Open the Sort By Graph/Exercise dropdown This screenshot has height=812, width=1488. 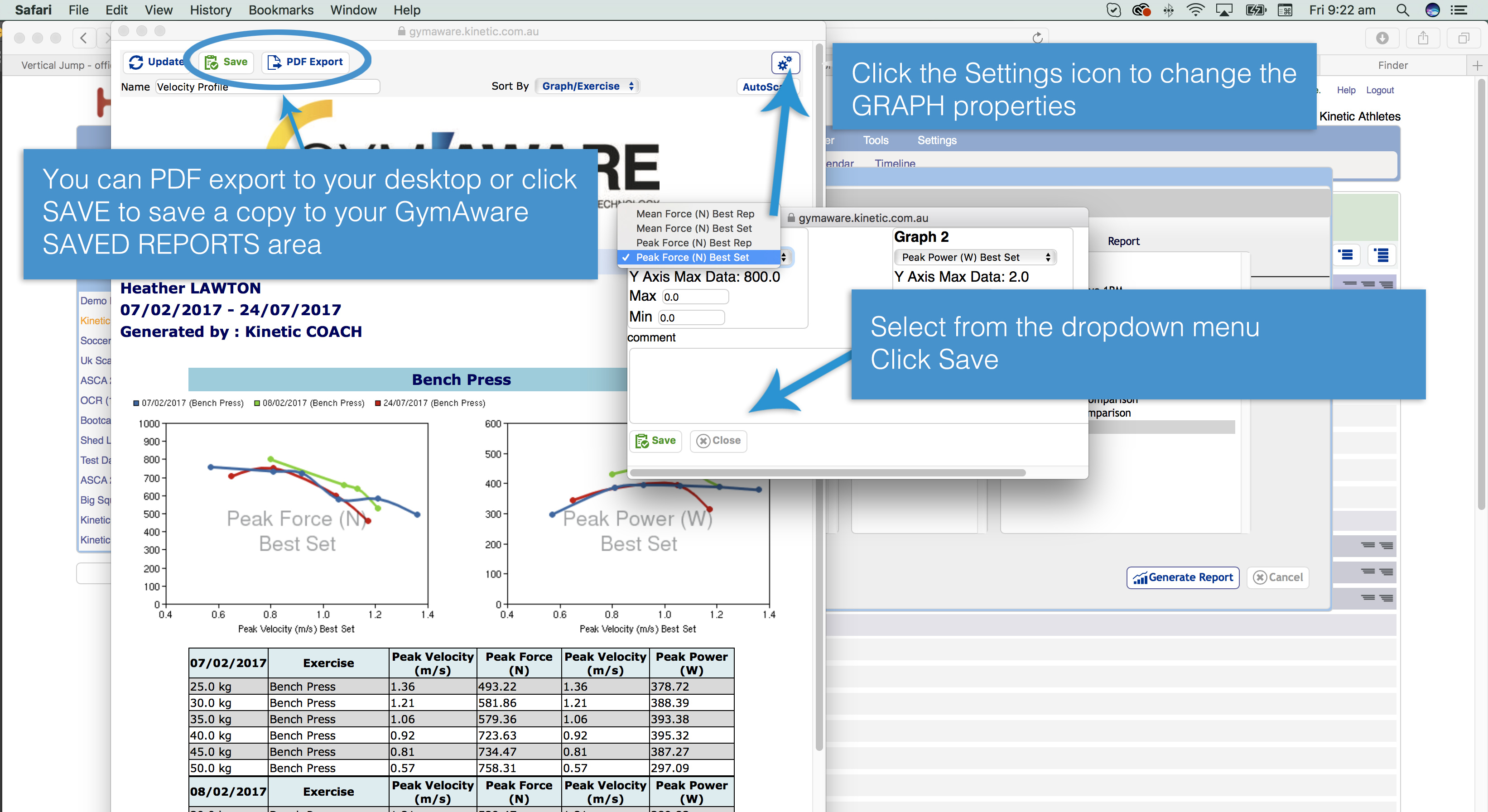coord(587,86)
